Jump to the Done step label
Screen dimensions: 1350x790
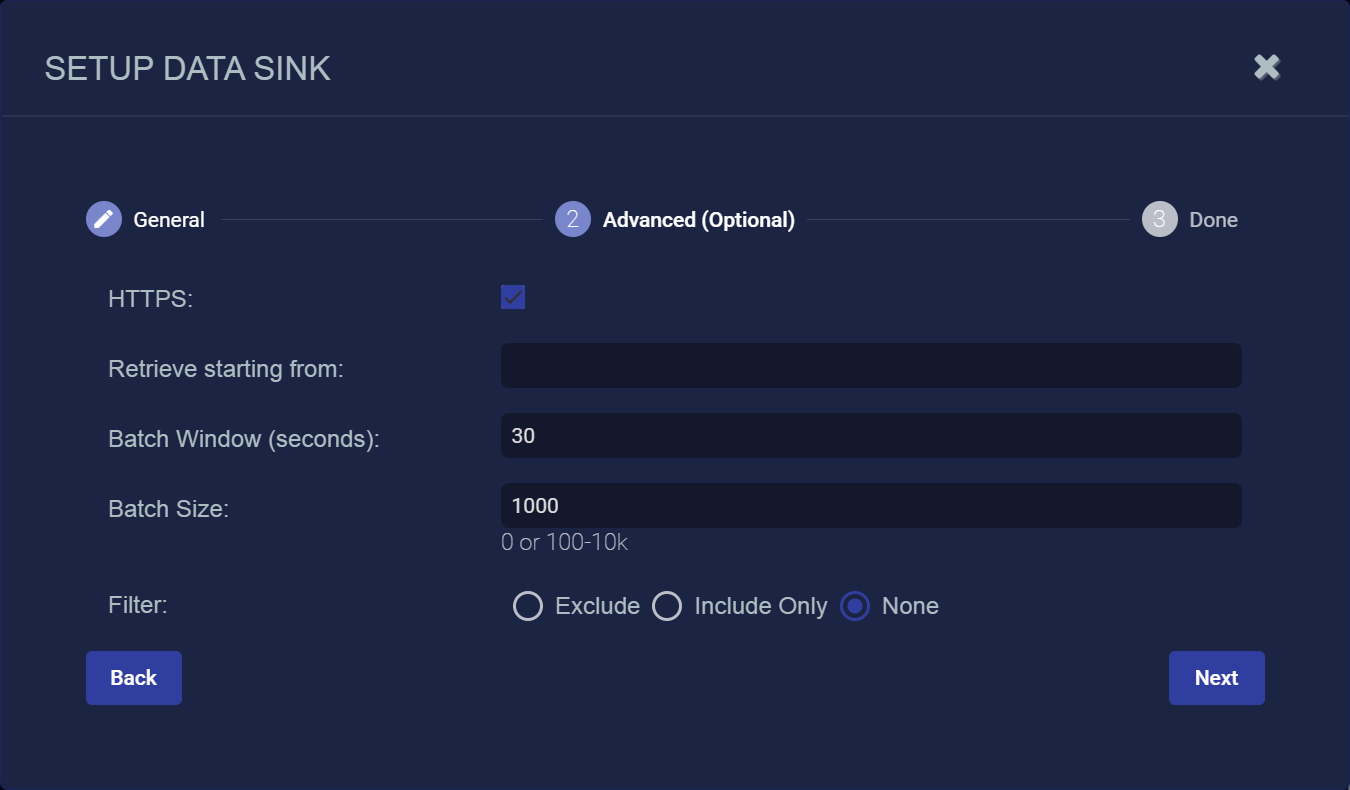point(1213,220)
